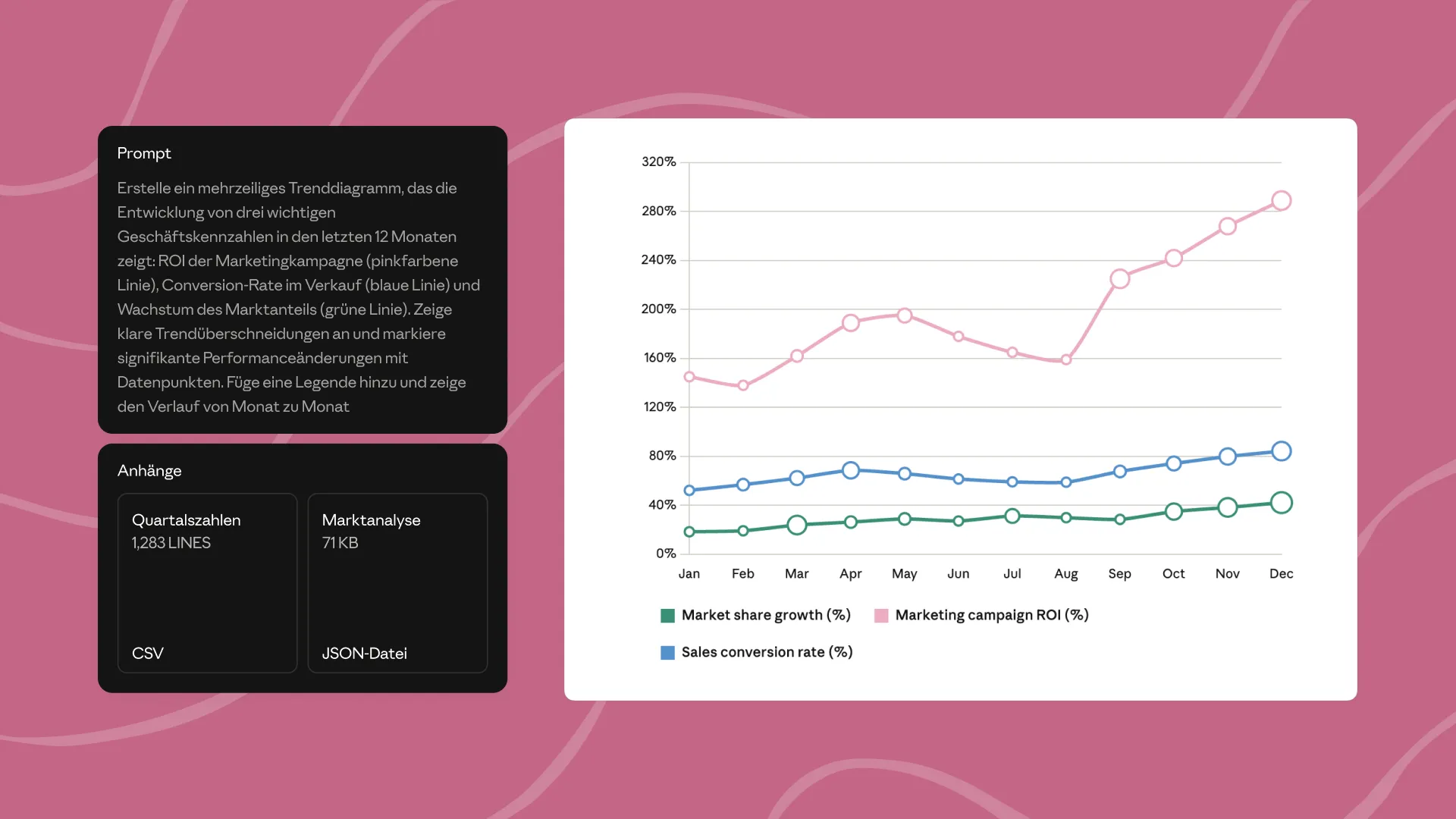Click the May data point on pink line
Viewport: 1456px width, 819px height.
pos(904,315)
